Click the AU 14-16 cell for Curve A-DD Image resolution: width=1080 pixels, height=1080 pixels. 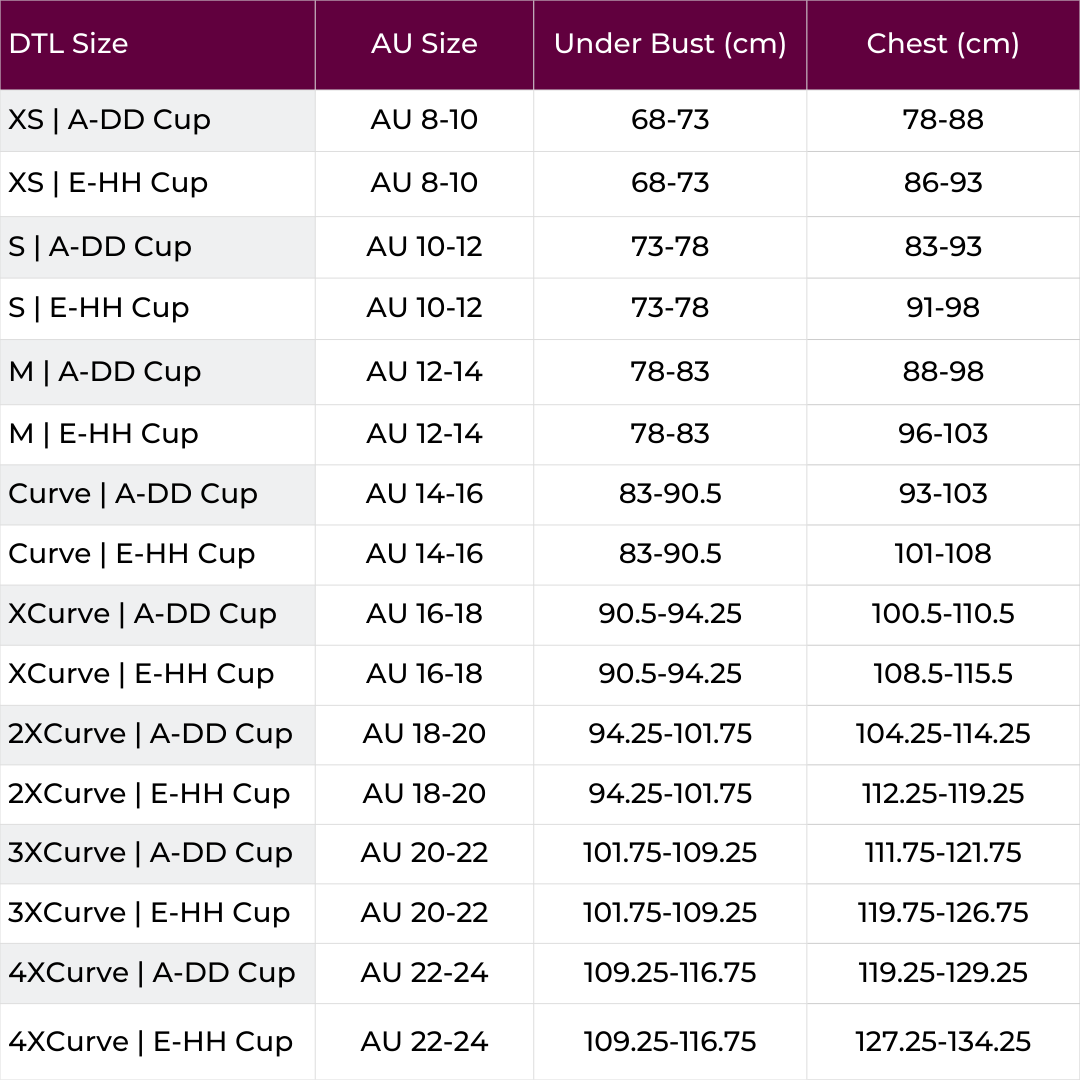(424, 494)
